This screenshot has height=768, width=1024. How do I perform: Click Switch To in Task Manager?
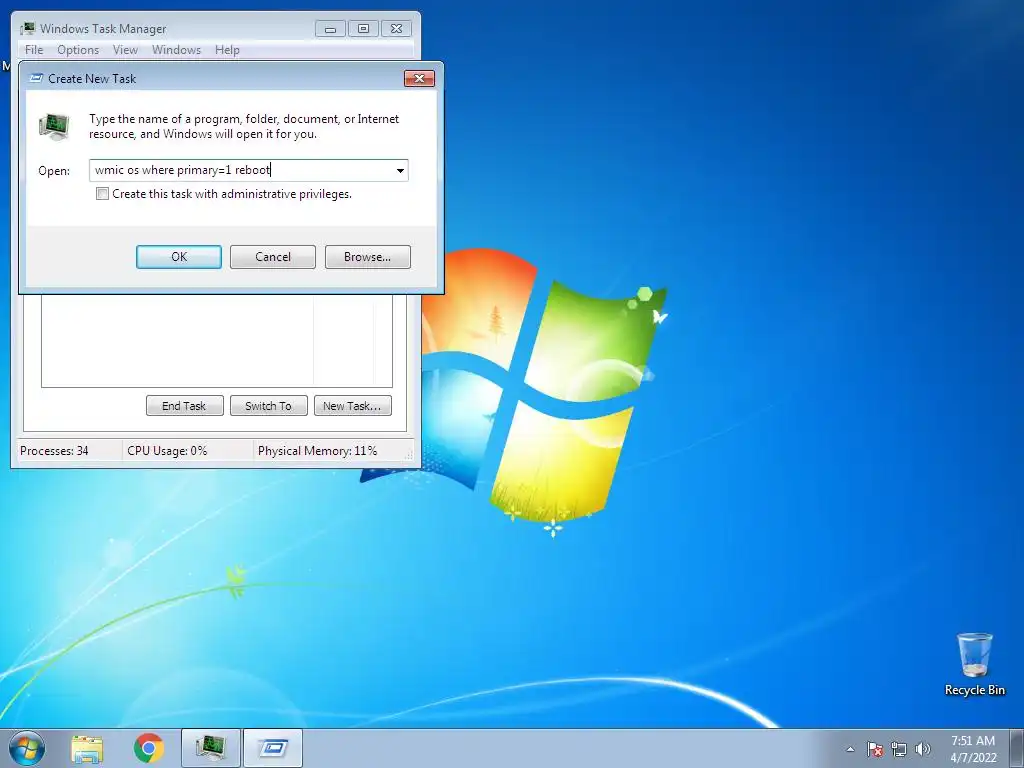click(x=268, y=406)
